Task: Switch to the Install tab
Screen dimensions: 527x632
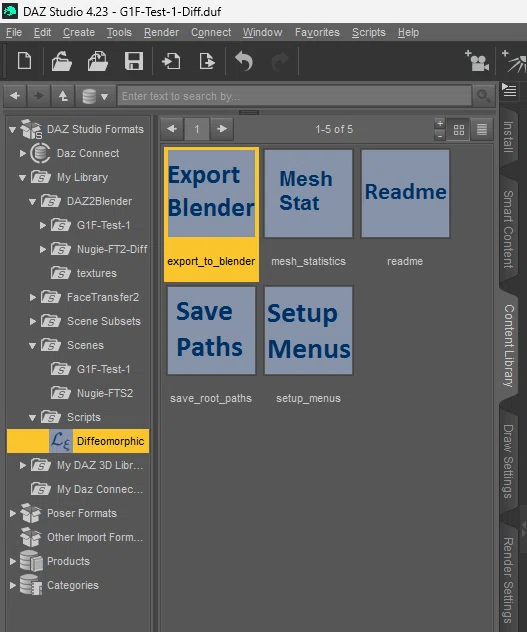Action: click(x=508, y=137)
